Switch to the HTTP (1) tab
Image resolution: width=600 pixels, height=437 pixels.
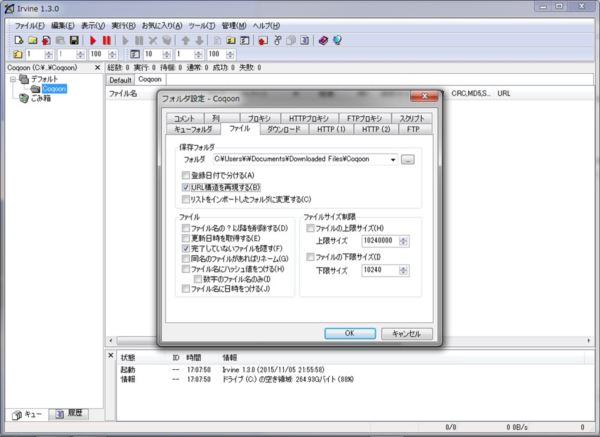(x=331, y=129)
